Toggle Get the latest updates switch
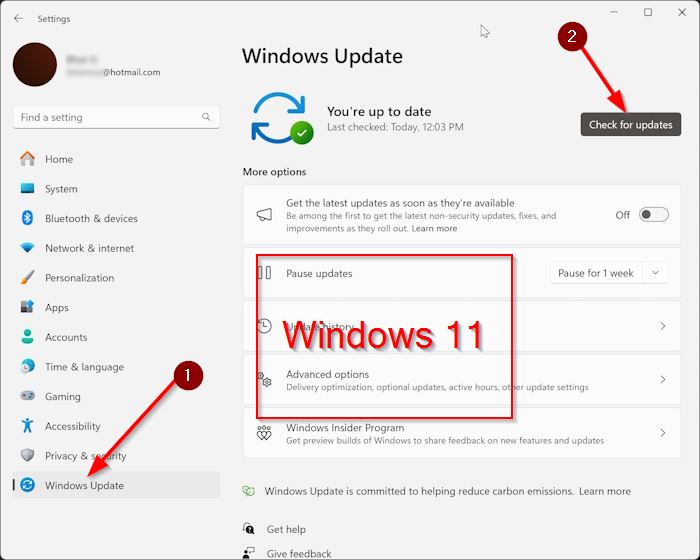The image size is (700, 560). [654, 215]
